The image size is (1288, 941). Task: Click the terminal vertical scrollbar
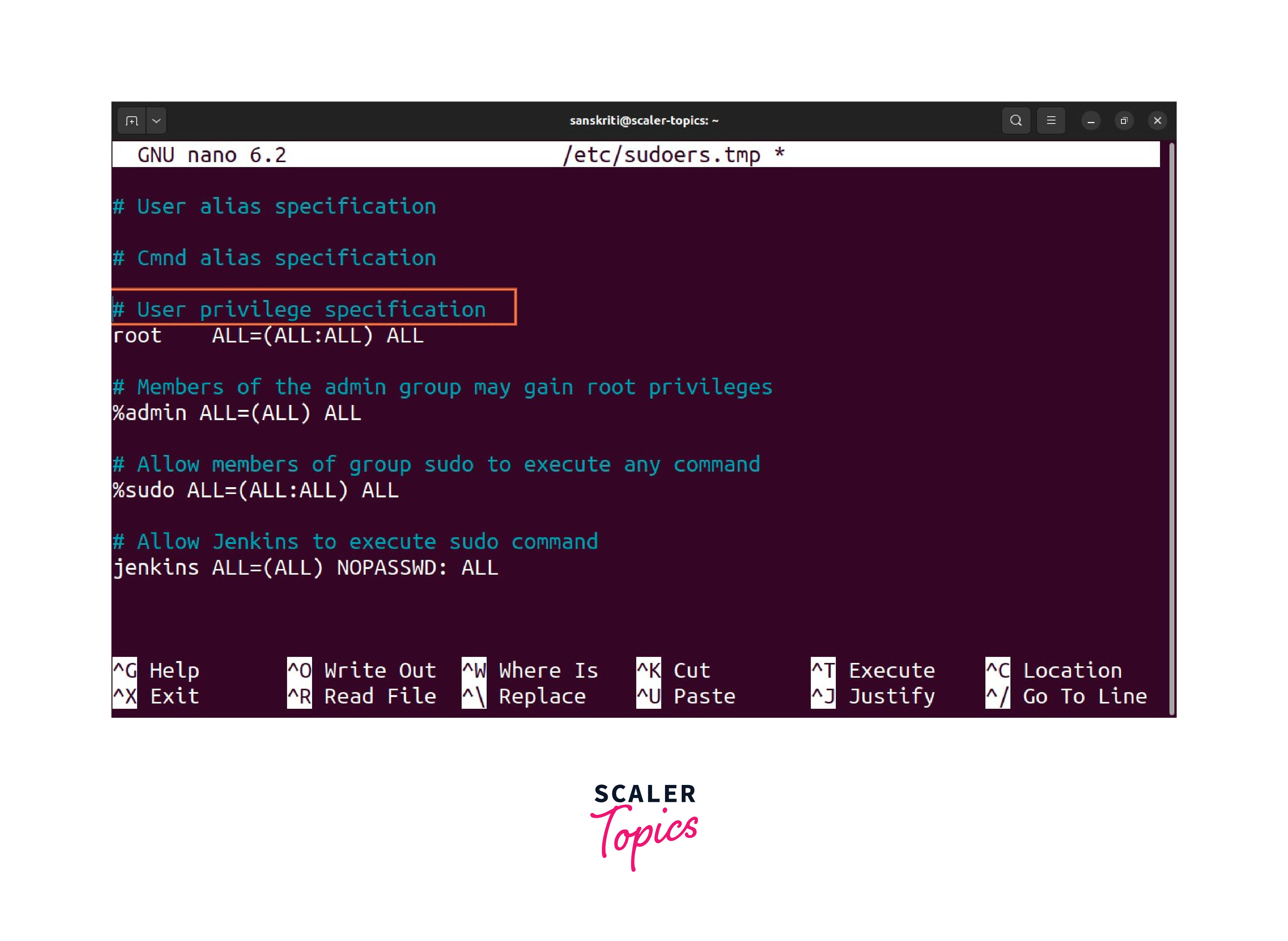pyautogui.click(x=1171, y=427)
